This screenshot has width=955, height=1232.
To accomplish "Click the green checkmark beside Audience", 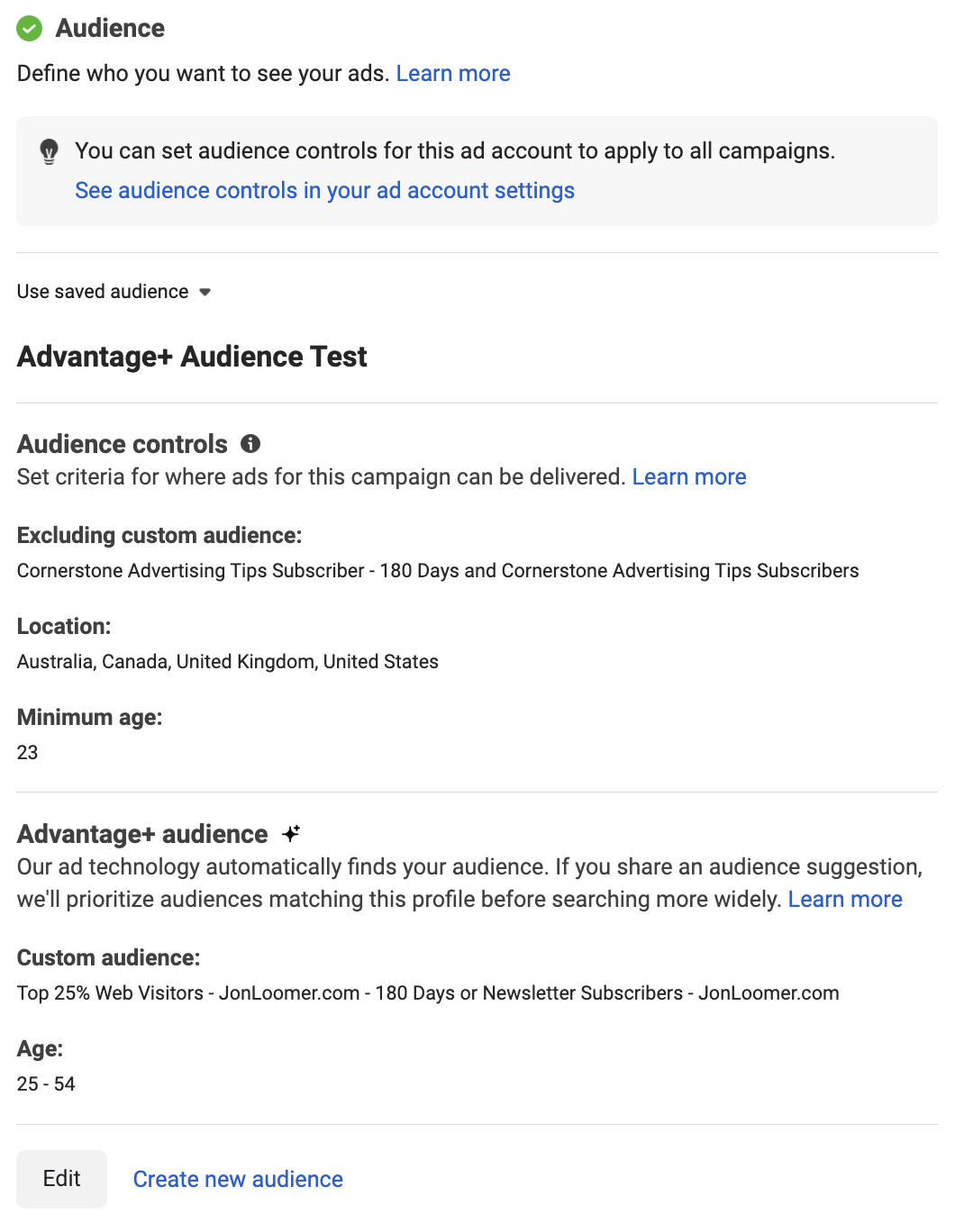I will point(30,29).
